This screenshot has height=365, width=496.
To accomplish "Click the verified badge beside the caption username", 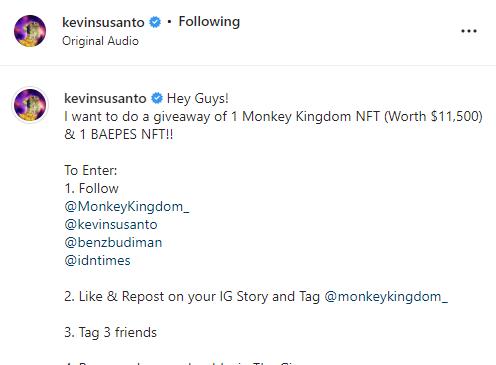I will 157,98.
